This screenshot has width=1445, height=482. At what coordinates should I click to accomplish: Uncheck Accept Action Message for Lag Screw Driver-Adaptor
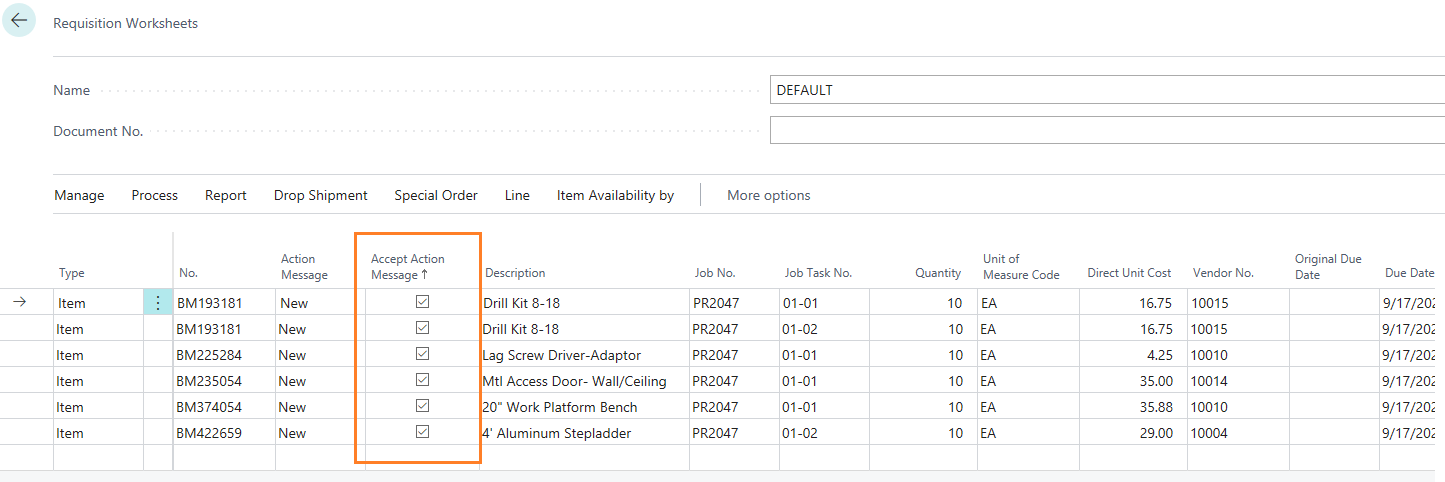(422, 354)
